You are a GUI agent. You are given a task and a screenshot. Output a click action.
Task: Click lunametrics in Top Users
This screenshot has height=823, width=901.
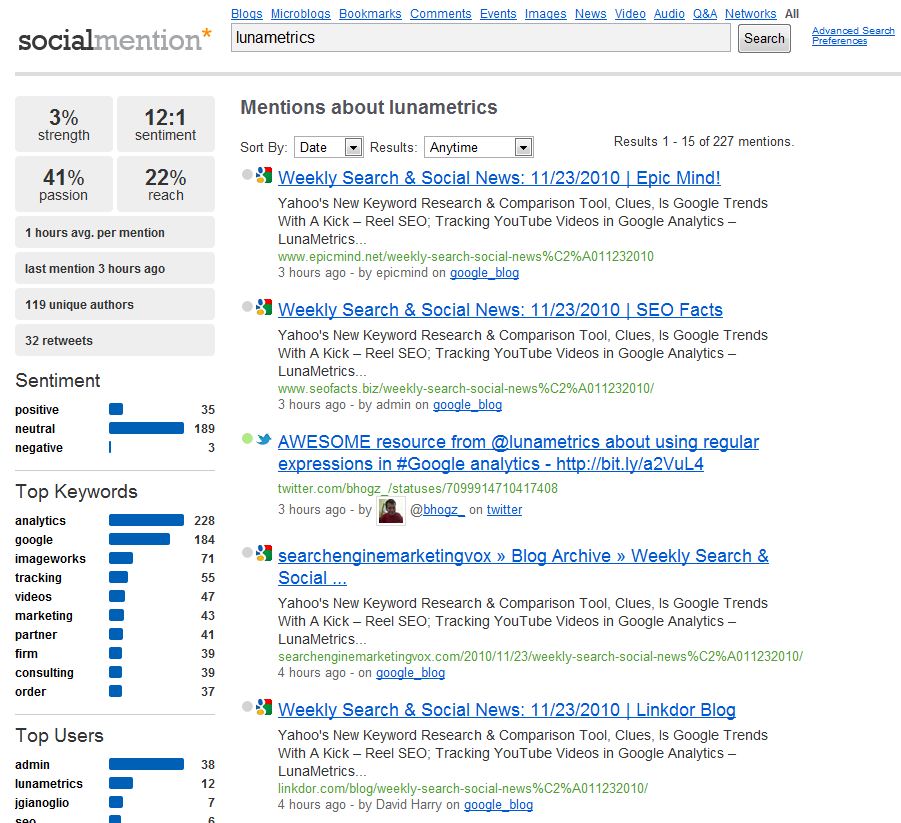[49, 784]
